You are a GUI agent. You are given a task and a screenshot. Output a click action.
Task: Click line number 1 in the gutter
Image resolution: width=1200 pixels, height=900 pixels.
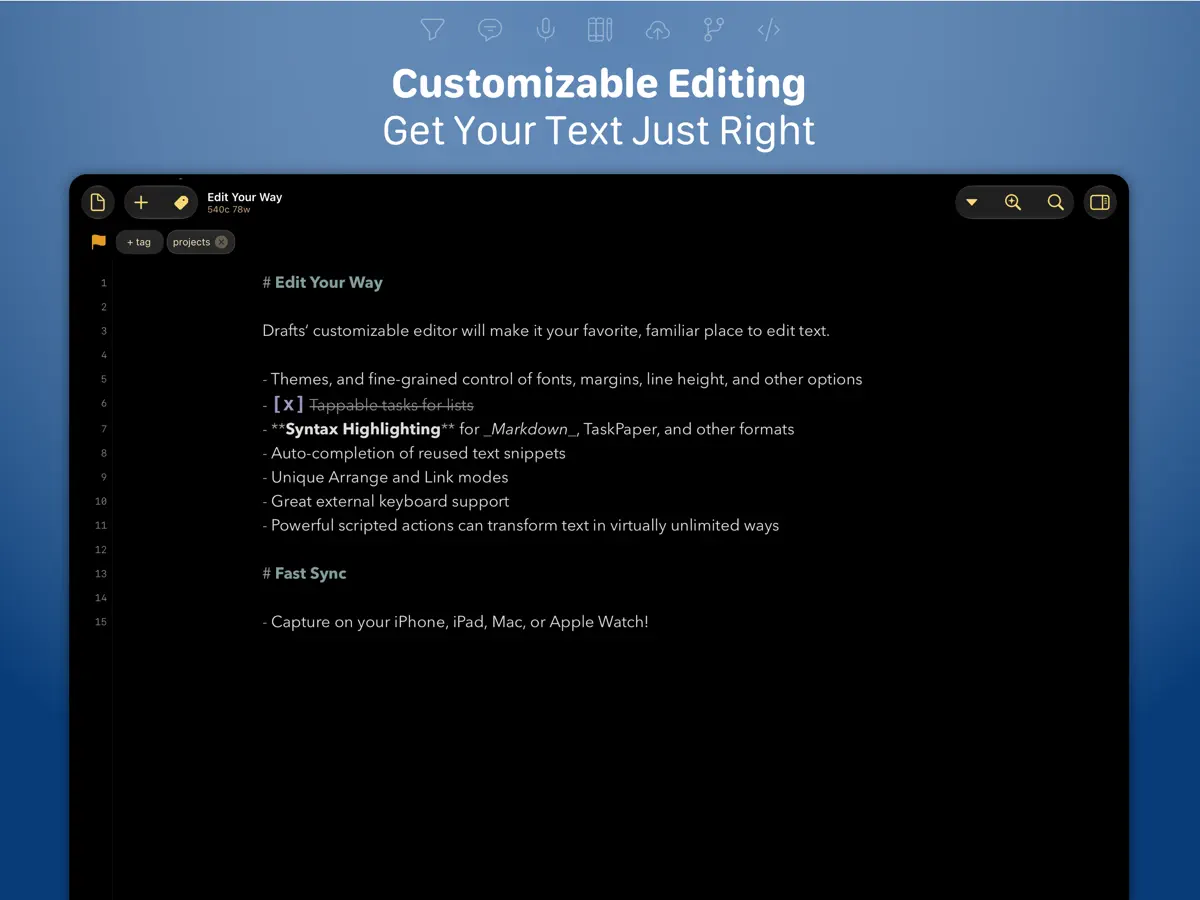[103, 283]
